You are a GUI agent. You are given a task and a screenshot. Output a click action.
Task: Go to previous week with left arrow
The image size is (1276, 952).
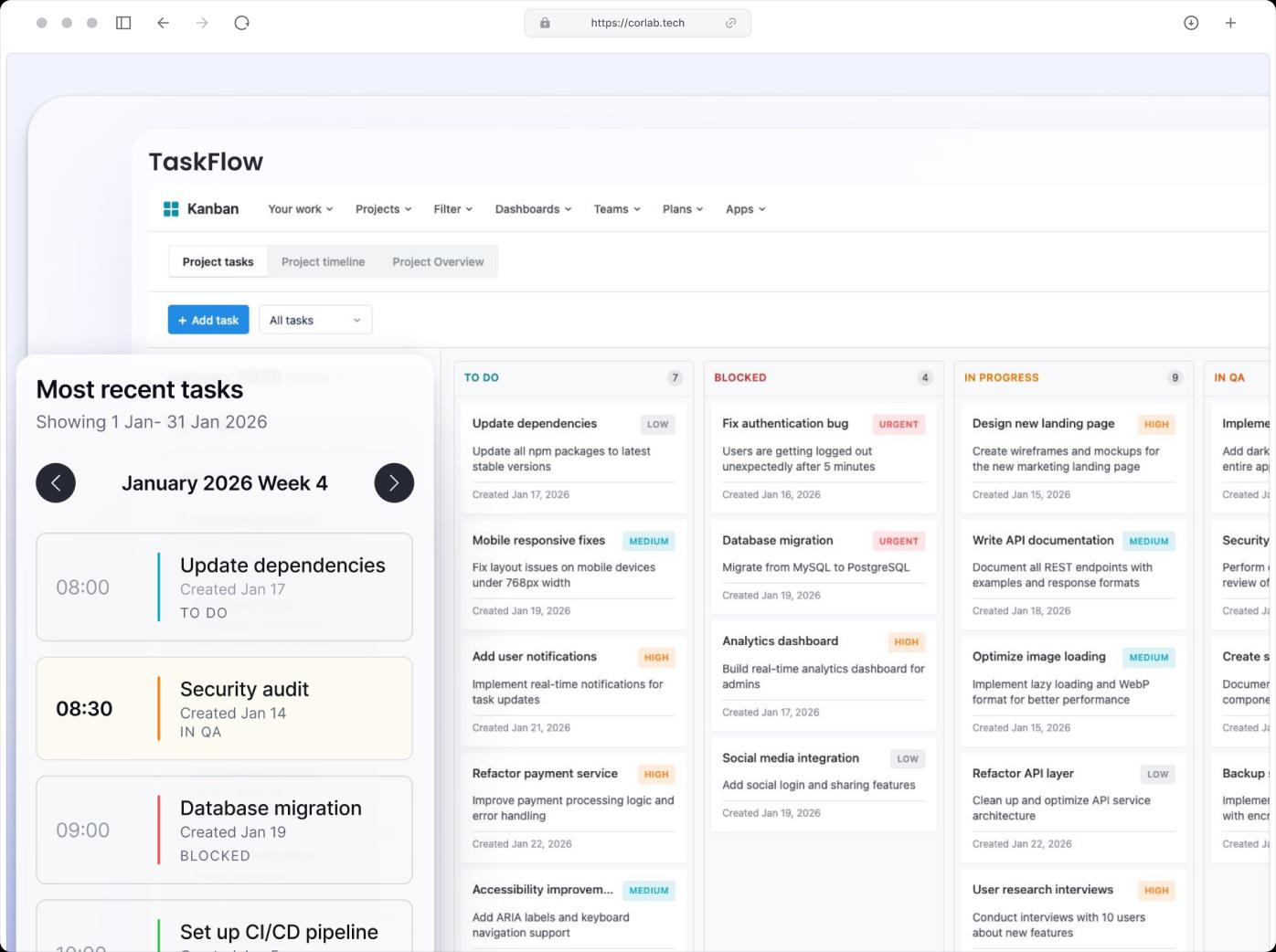point(56,483)
